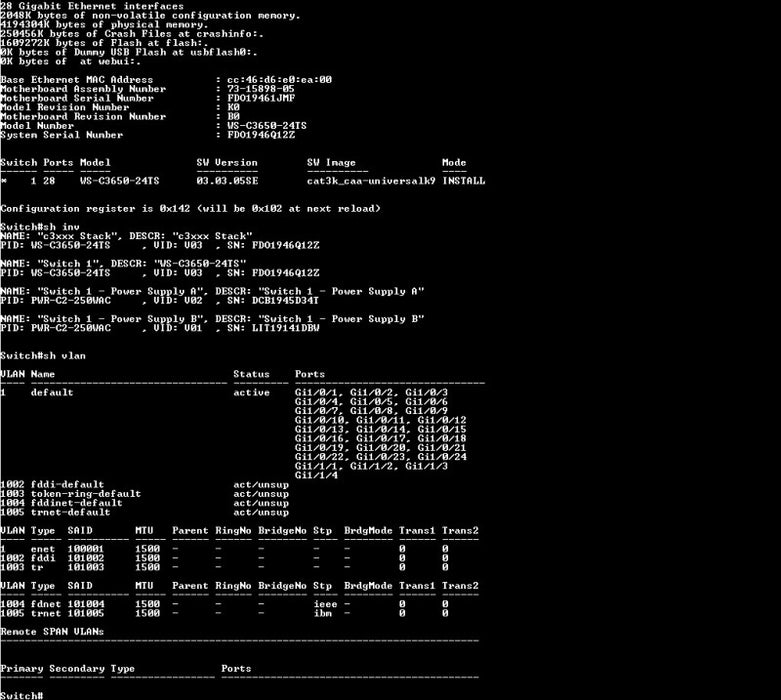Click the INSTALL mode value
781x700 pixels.
[x=463, y=181]
